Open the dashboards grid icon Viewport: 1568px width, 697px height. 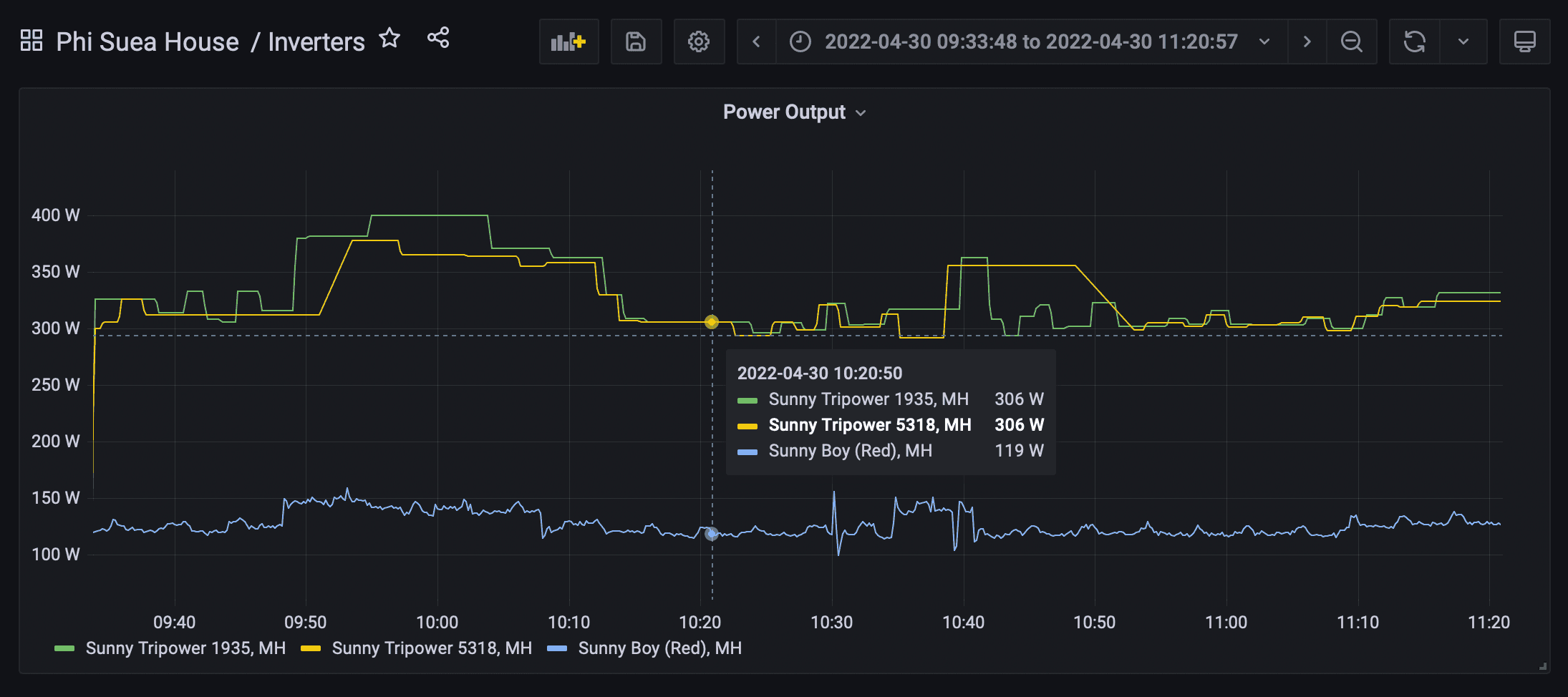pos(32,41)
